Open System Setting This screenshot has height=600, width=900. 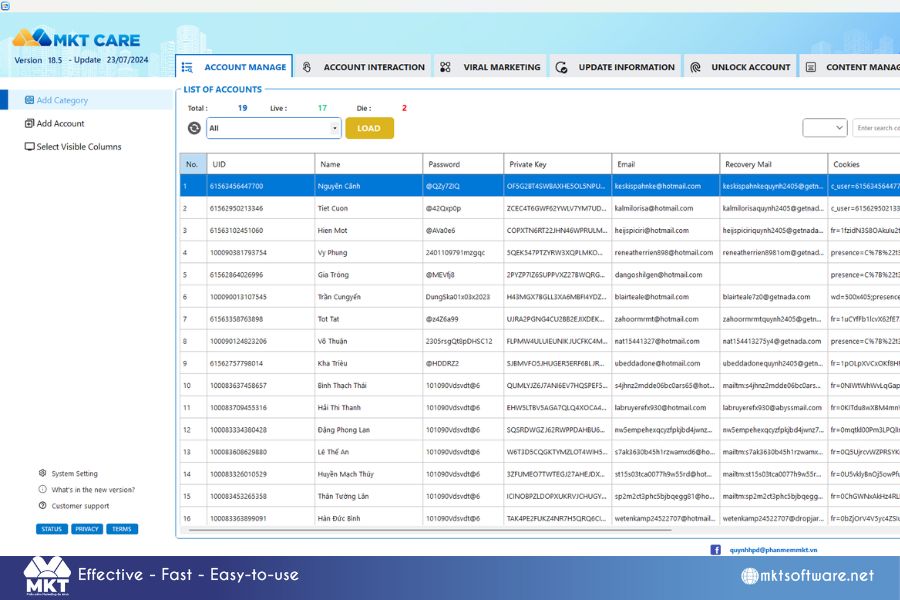point(75,474)
